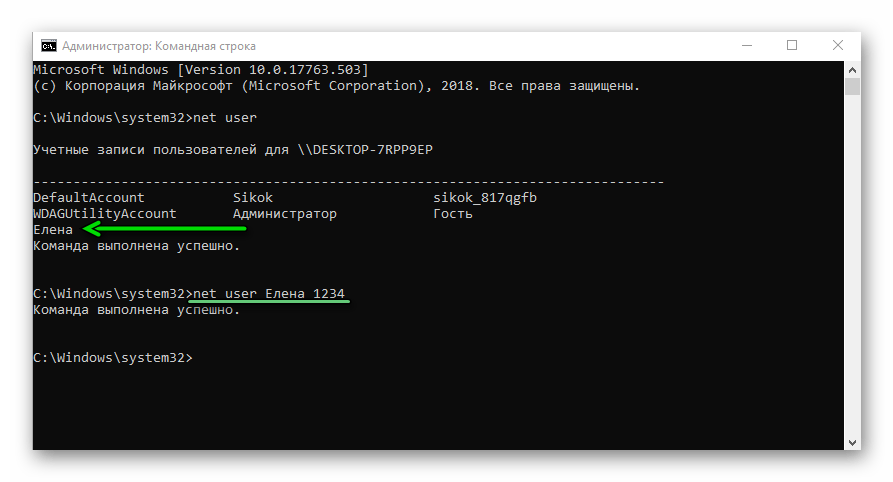Click the Command Prompt icon in title bar
This screenshot has height=482, width=893.
click(48, 46)
